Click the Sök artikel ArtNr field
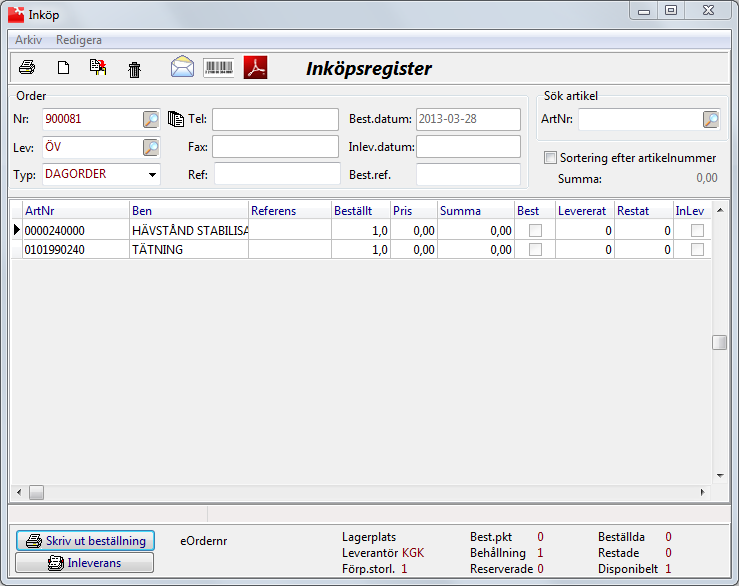 coord(640,119)
